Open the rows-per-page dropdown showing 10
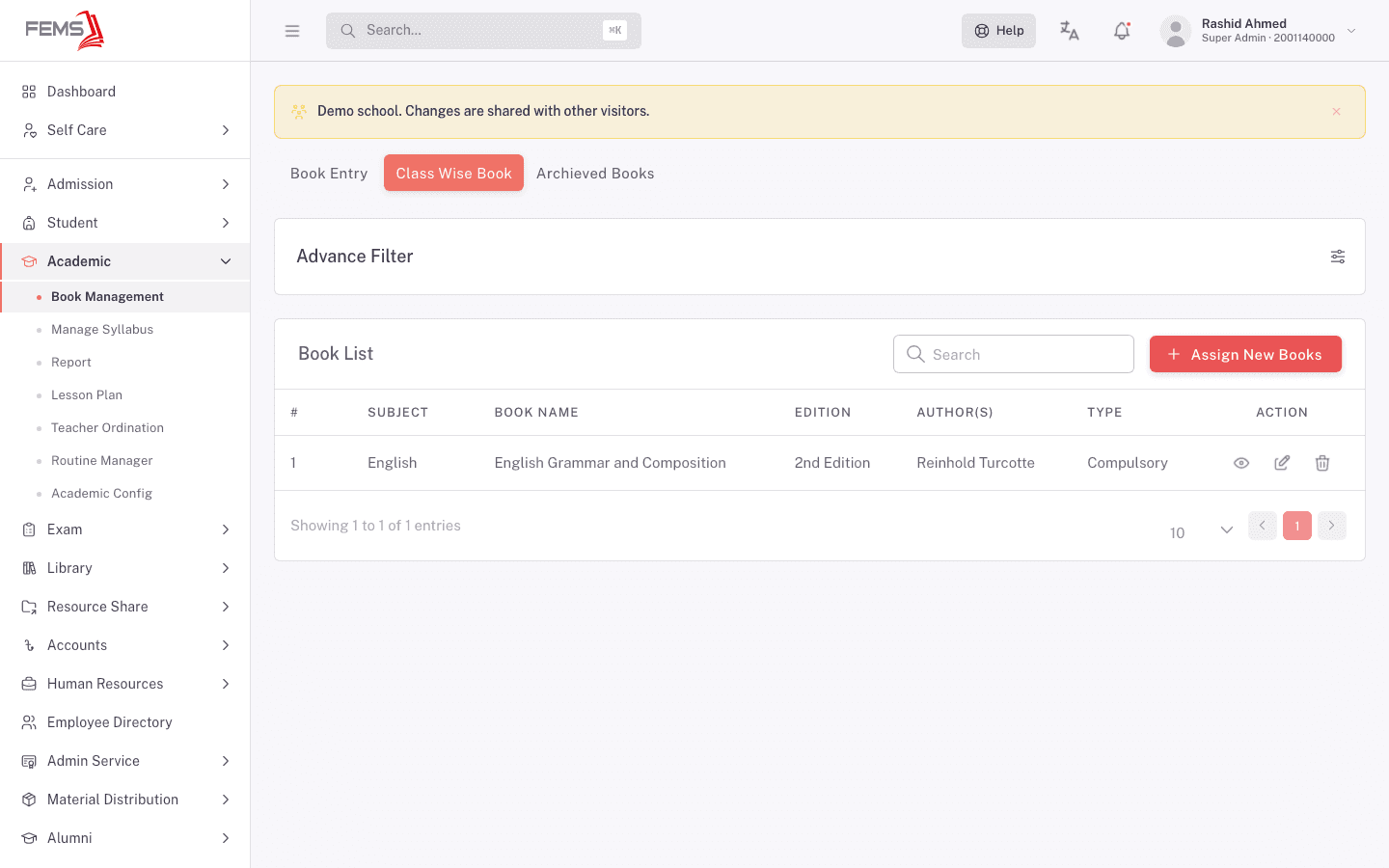The width and height of the screenshot is (1389, 868). pyautogui.click(x=1201, y=531)
